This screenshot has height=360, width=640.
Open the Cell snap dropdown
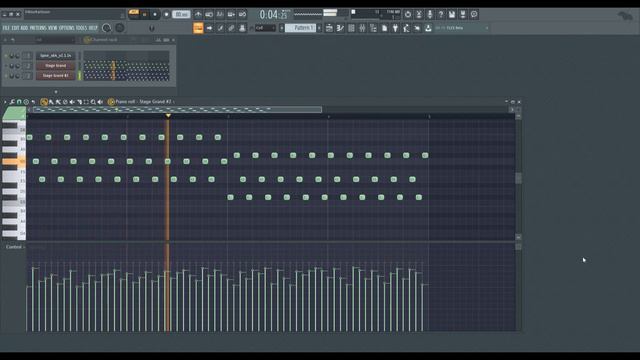(265, 28)
